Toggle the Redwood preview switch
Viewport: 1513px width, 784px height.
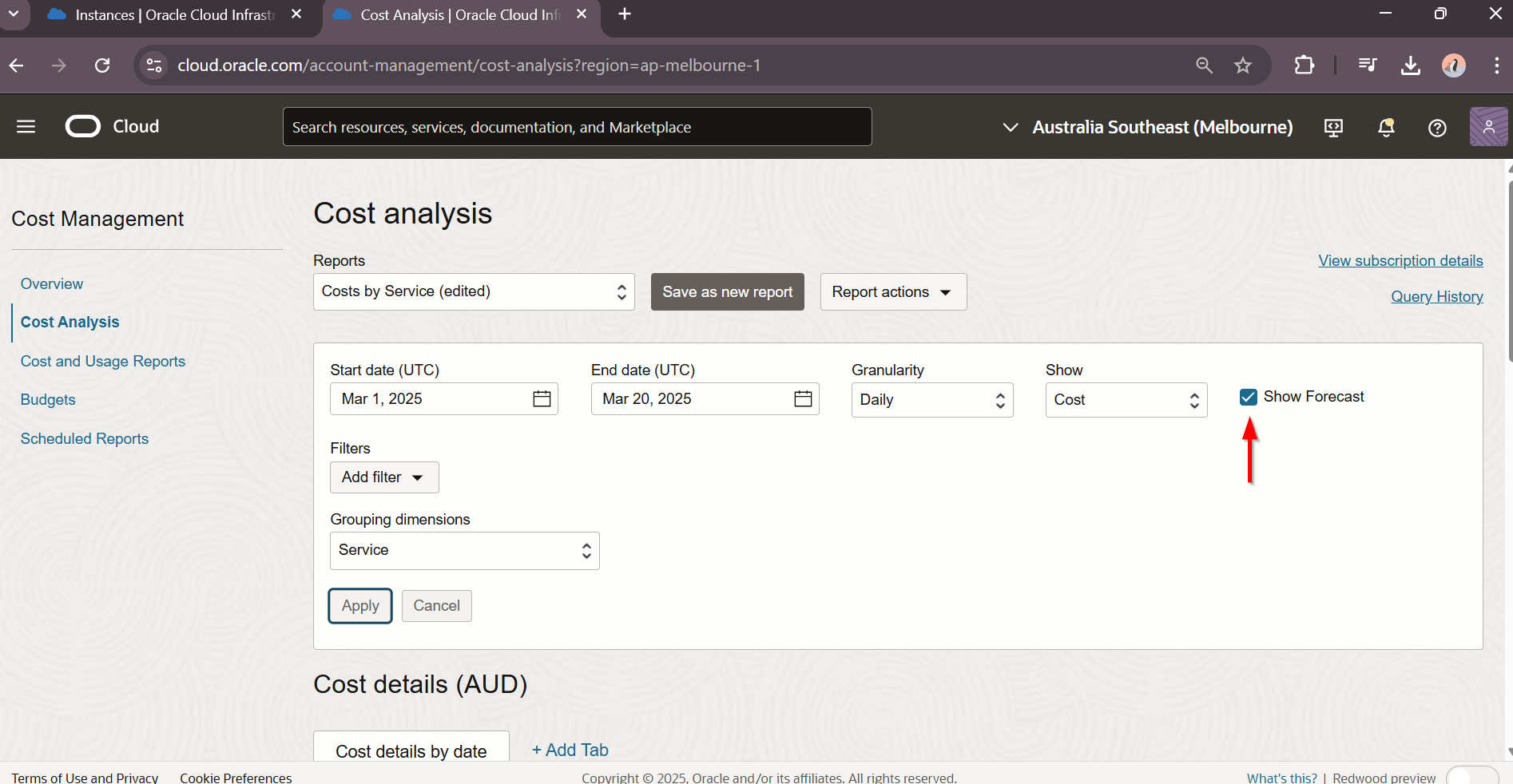point(1471,777)
